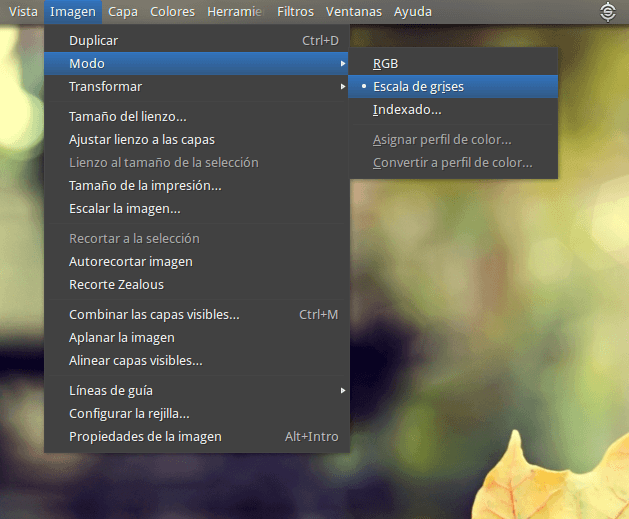Open Configurar la rejilla dialog
629x519 pixels.
tap(129, 413)
